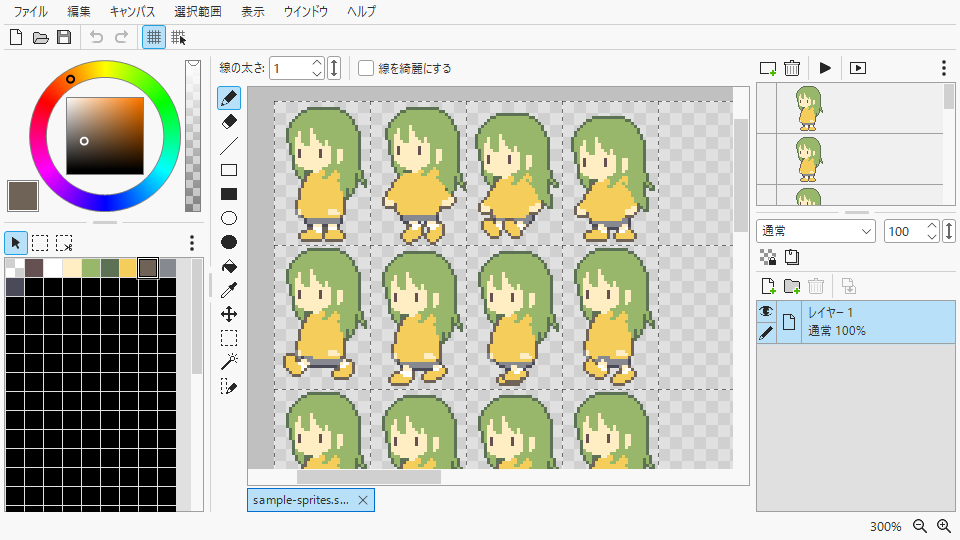The height and width of the screenshot is (540, 960).
Task: Toggle the clipping layer option
Action: [x=792, y=257]
